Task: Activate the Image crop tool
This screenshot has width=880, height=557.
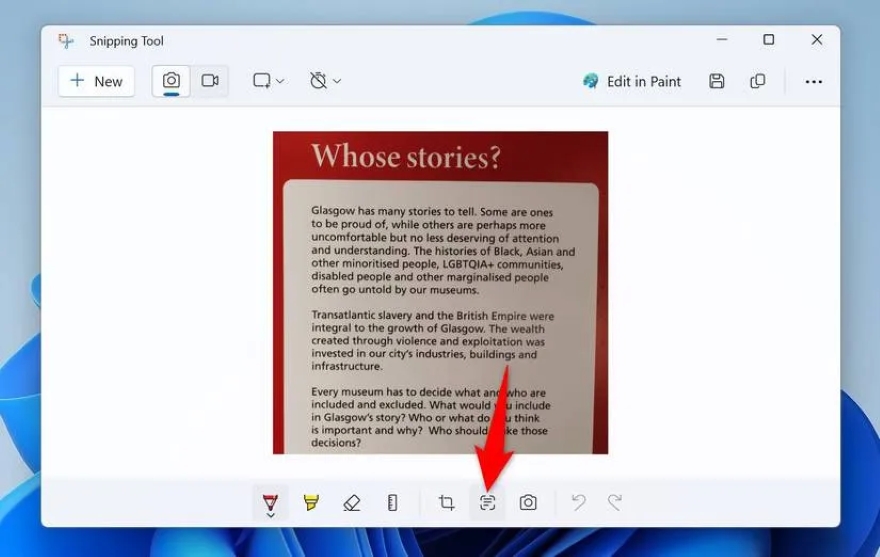Action: click(446, 503)
